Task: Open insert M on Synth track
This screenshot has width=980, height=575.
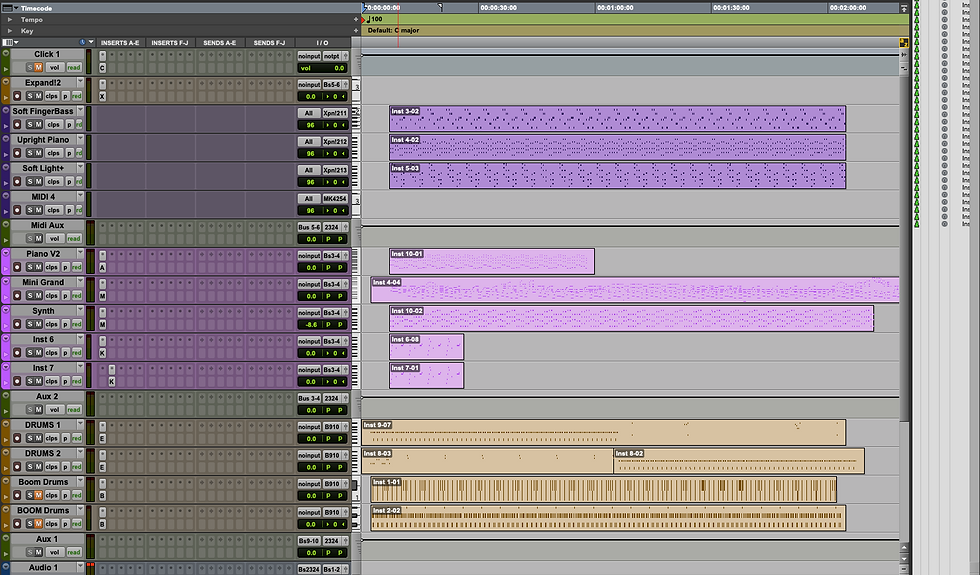Action: 102,324
